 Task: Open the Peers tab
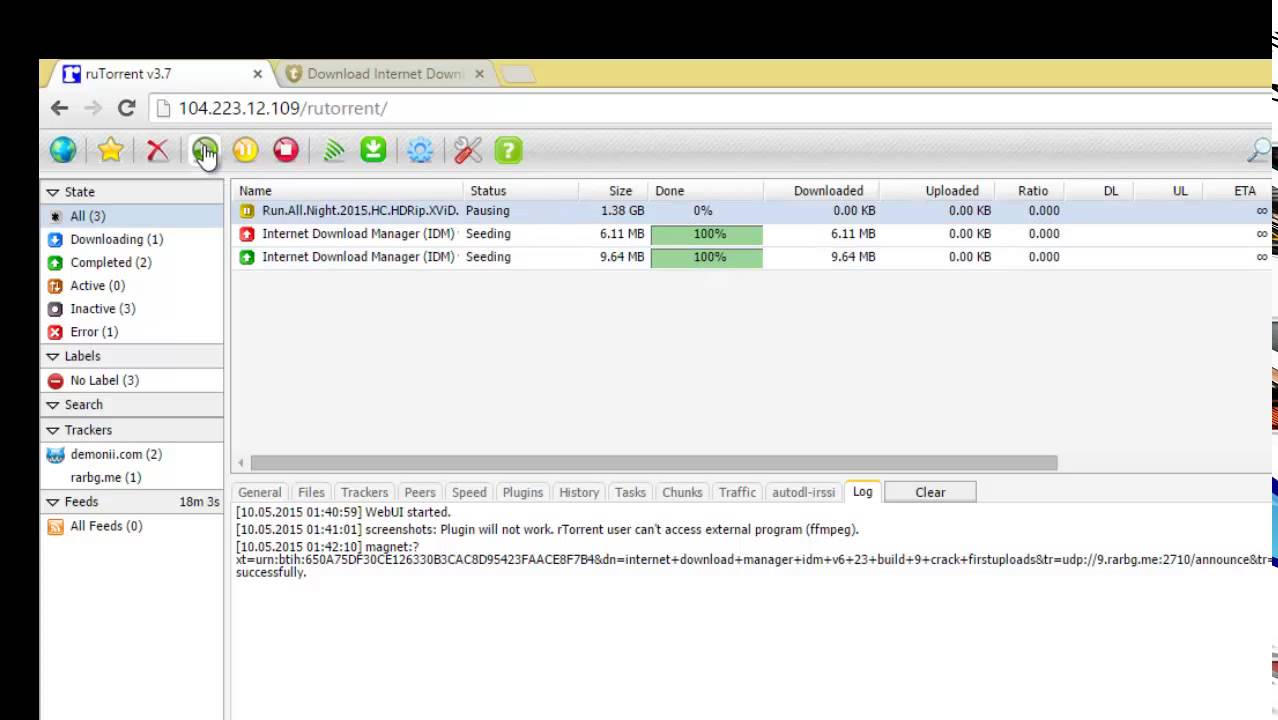tap(419, 492)
